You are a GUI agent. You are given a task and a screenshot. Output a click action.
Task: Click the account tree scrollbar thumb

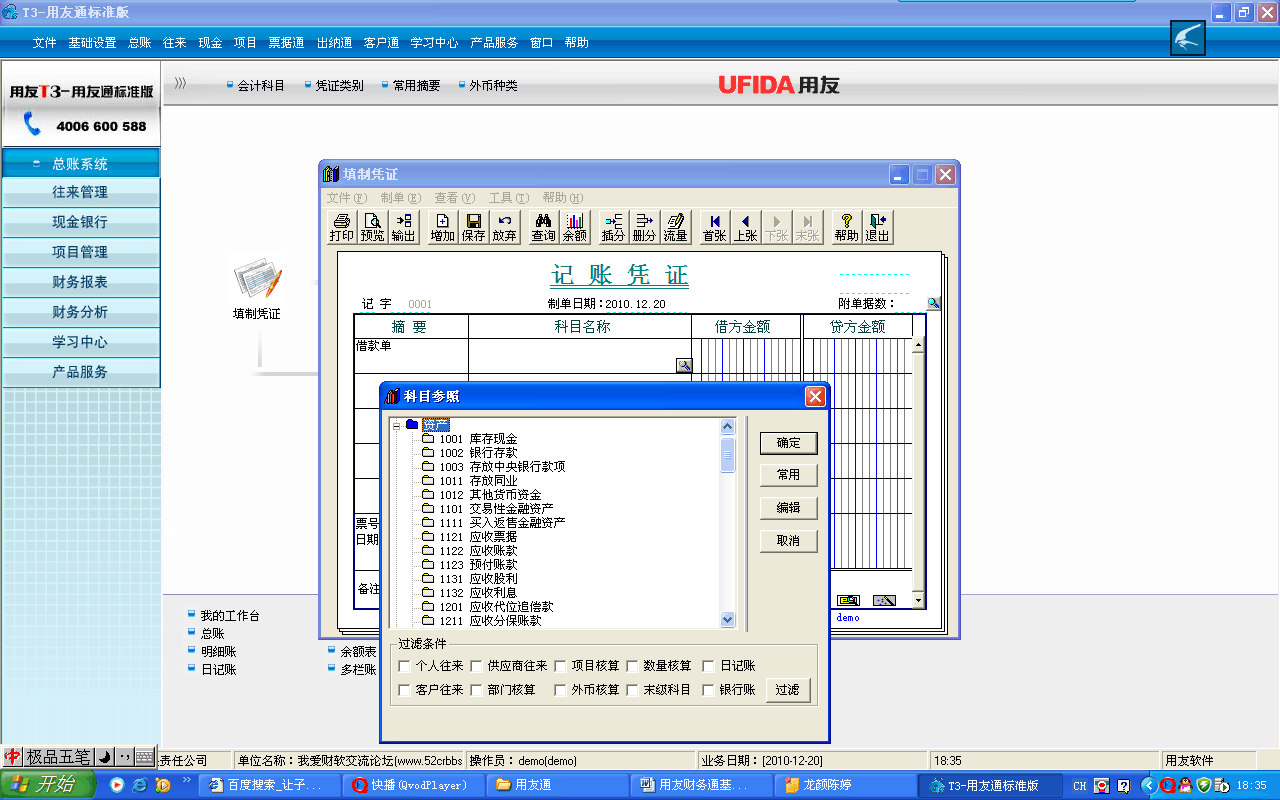click(x=728, y=454)
